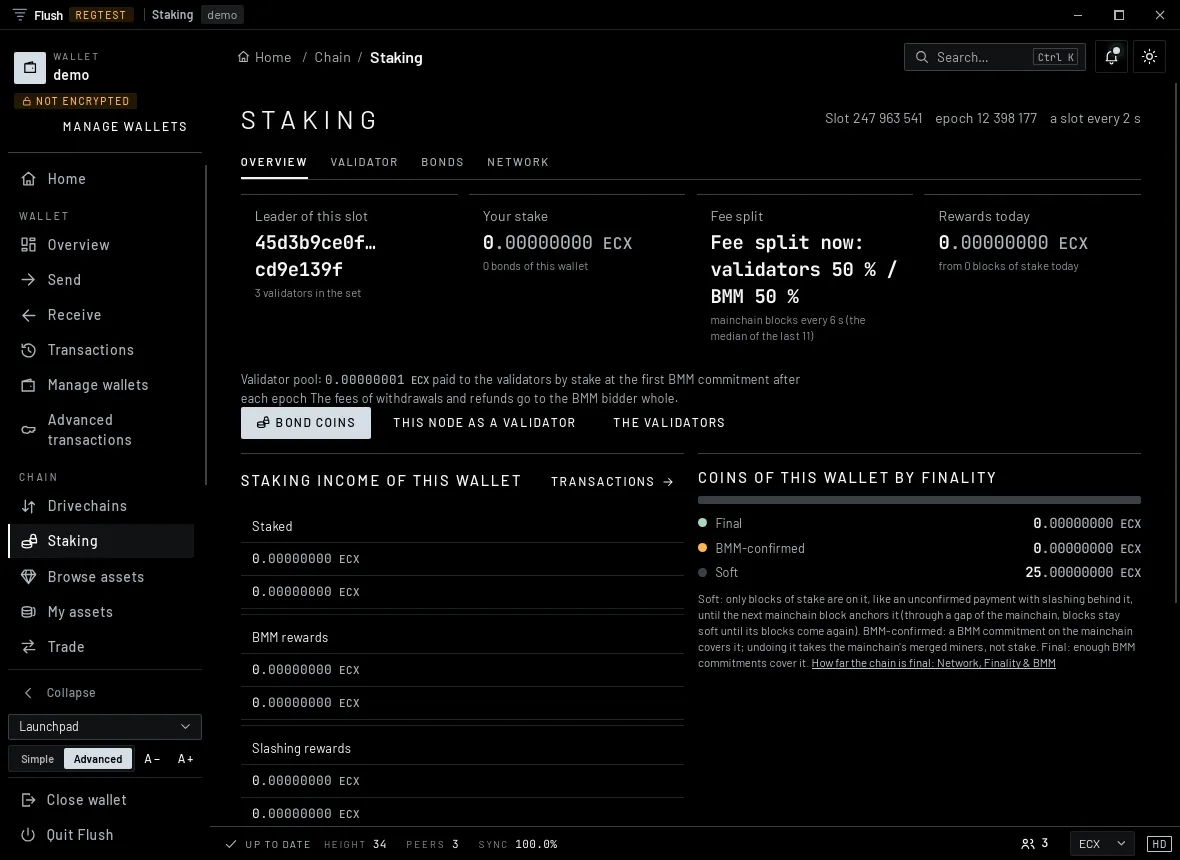
Task: Click the BMM rewards heading
Action: 290,637
